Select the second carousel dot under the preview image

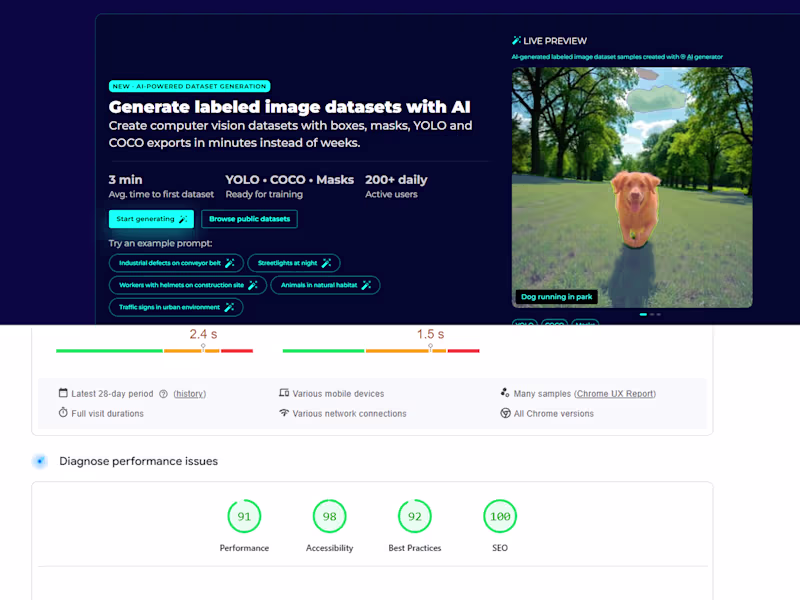pos(652,314)
